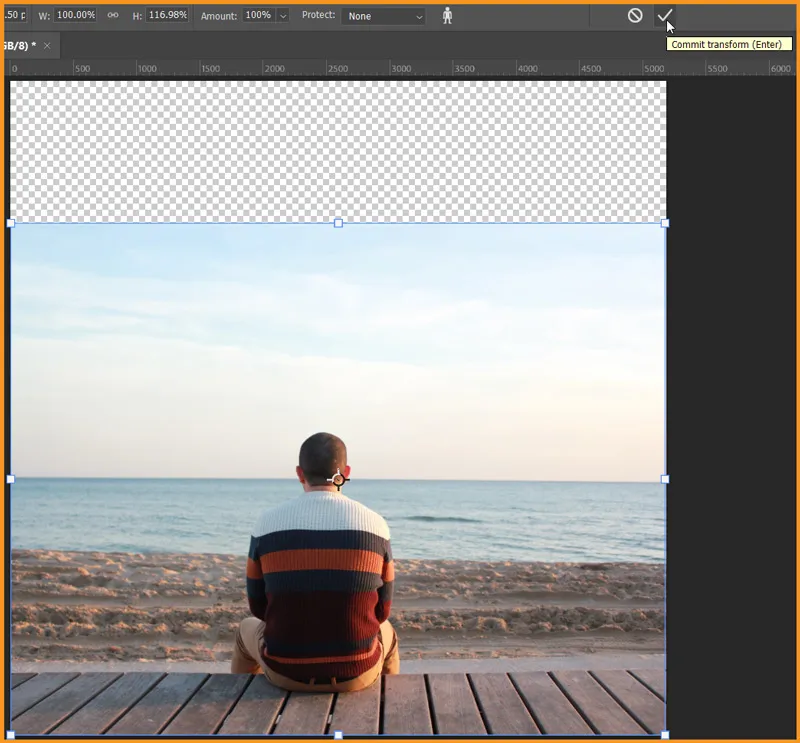Screen dimensions: 800x743
Task: Click the top-left corner transform handle
Action: pos(11,223)
